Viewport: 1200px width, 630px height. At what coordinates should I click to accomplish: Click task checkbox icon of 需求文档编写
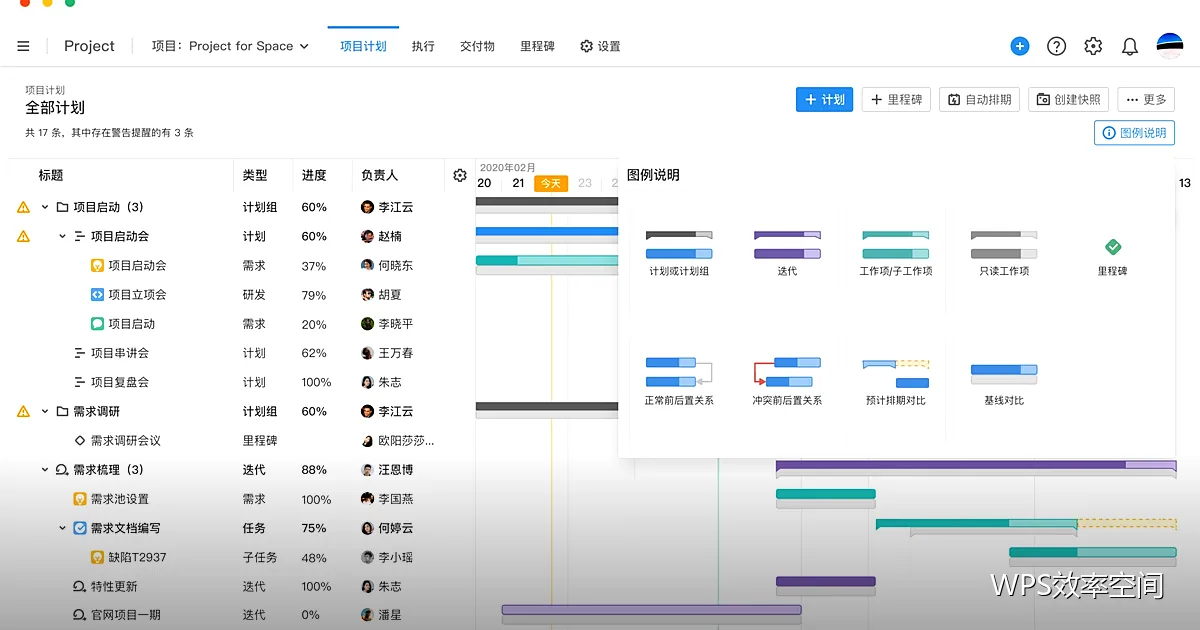(80, 528)
